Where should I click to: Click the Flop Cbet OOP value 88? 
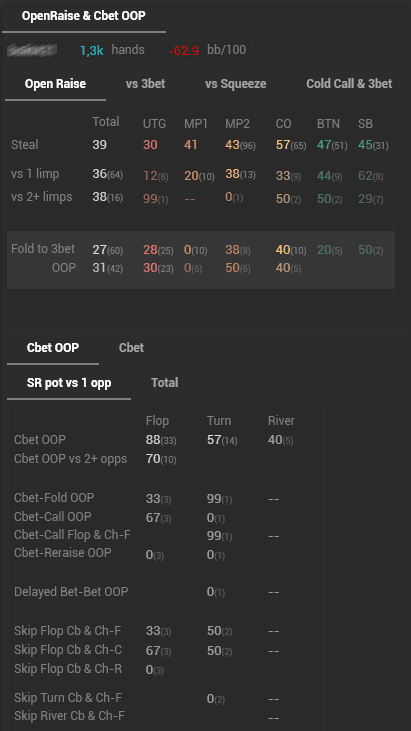[153, 440]
